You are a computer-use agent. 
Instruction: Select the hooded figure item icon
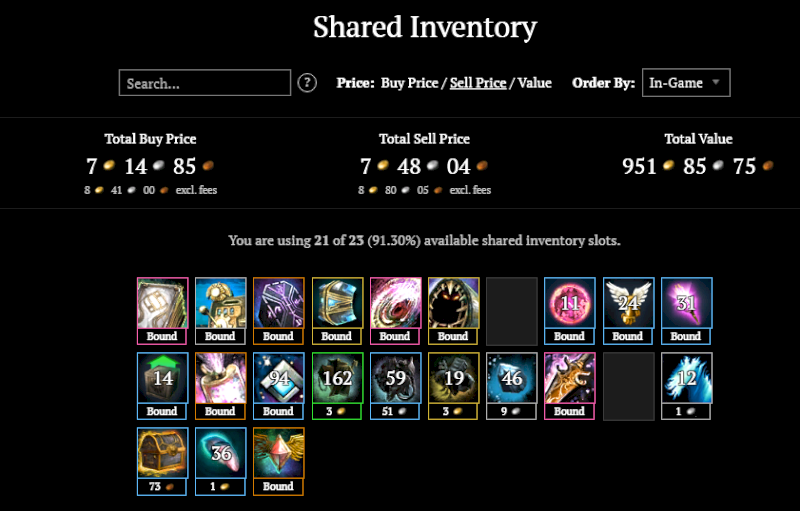(x=453, y=303)
